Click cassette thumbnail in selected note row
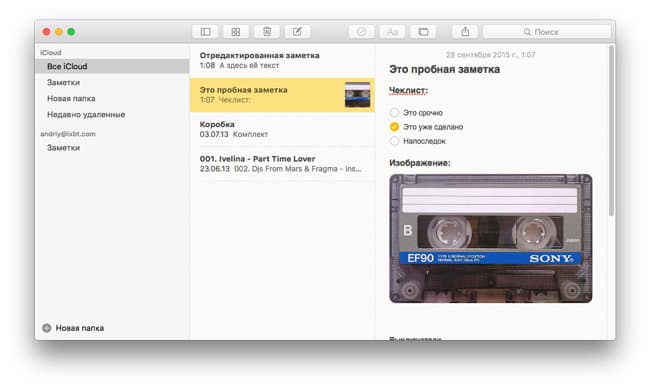The height and width of the screenshot is (389, 650). point(357,95)
